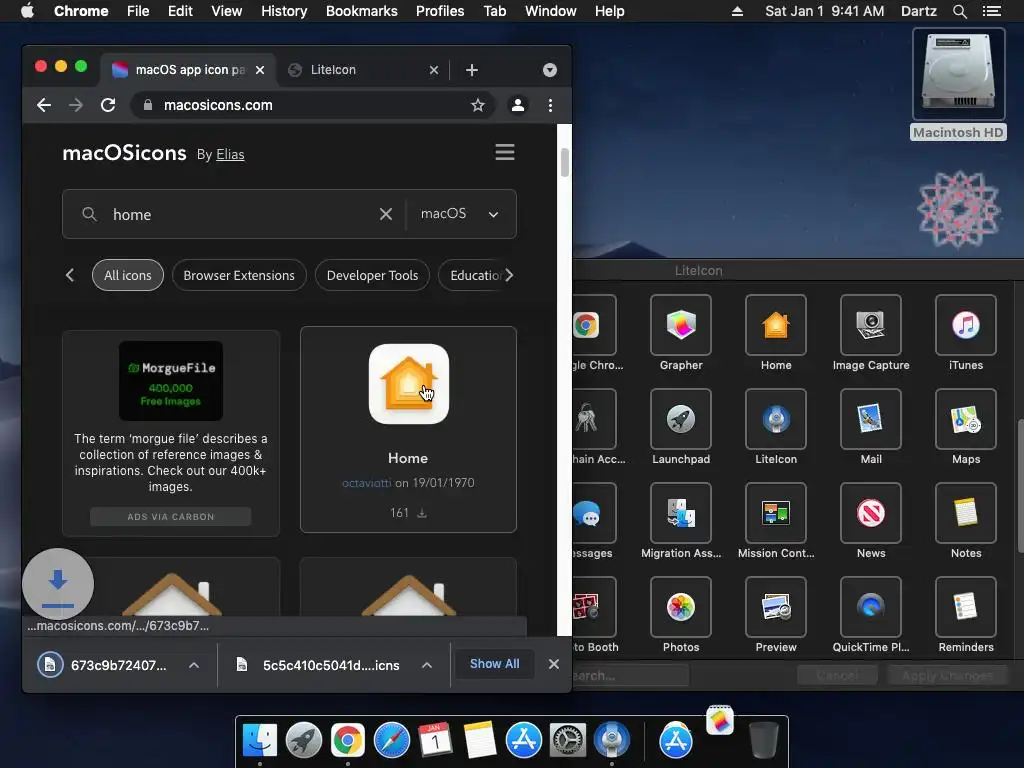Click Apply Changes in LiteIcon
The height and width of the screenshot is (768, 1024).
click(947, 676)
